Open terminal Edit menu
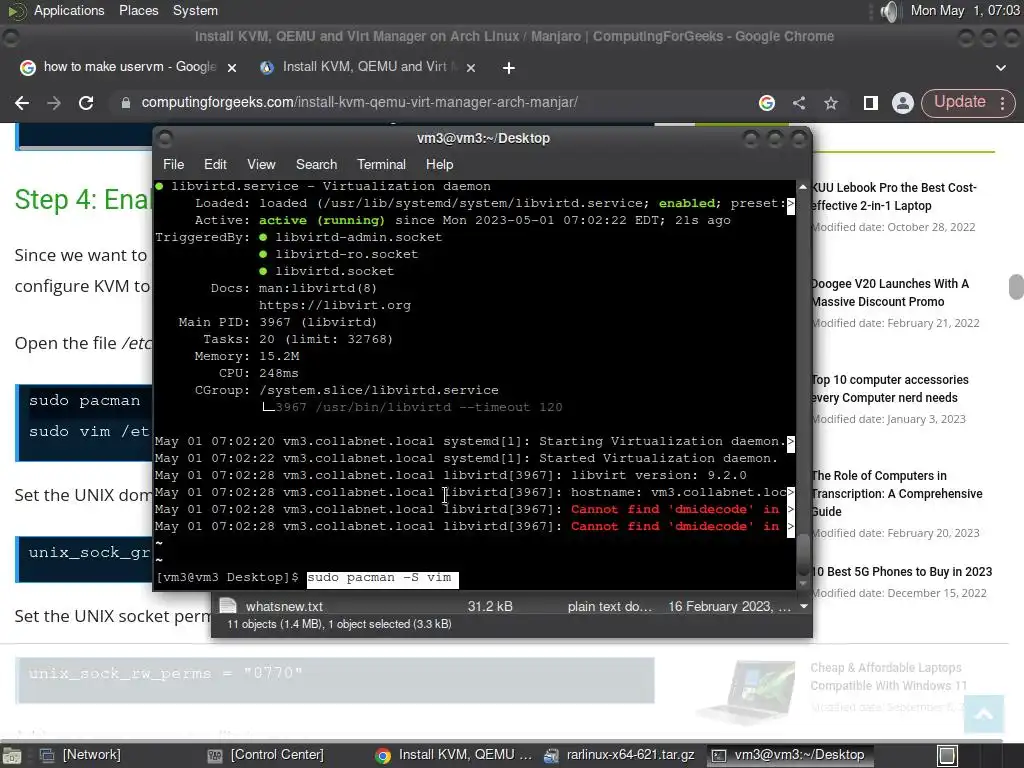 coord(215,165)
